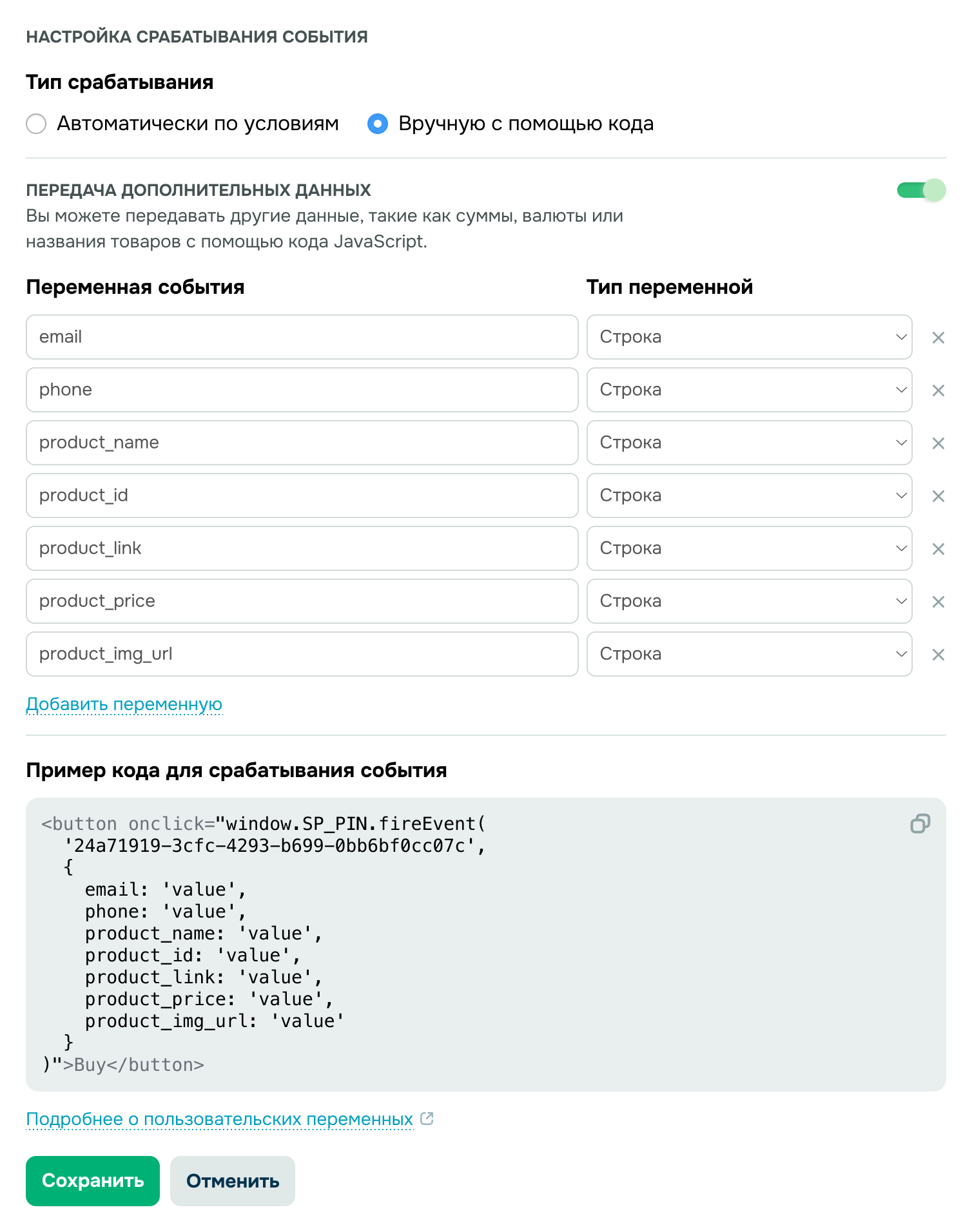Open "Подробнее о пользовательских переменных" link
This screenshot has width=972, height=1232.
click(x=219, y=1119)
